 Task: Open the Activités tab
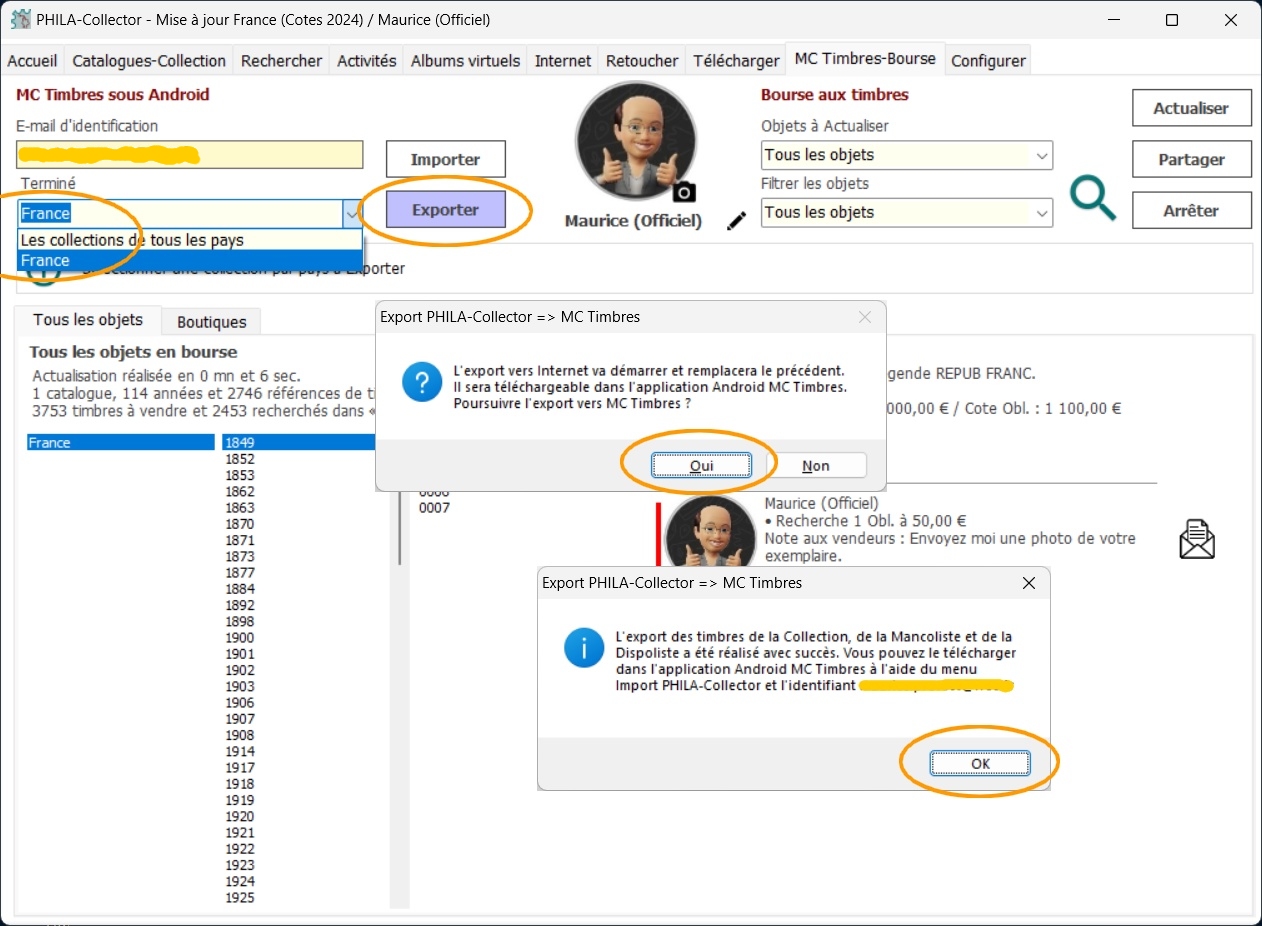tap(367, 61)
